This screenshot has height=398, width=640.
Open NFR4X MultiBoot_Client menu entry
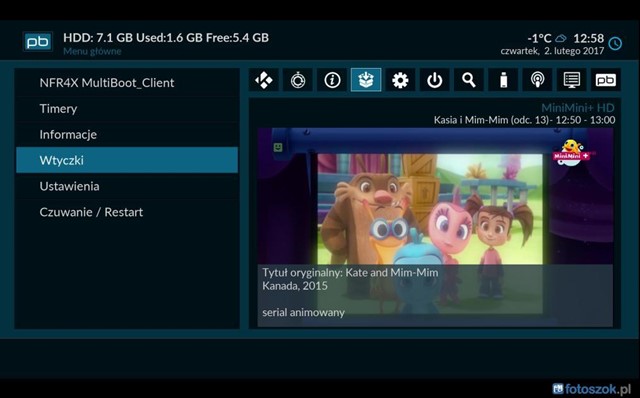[127, 83]
